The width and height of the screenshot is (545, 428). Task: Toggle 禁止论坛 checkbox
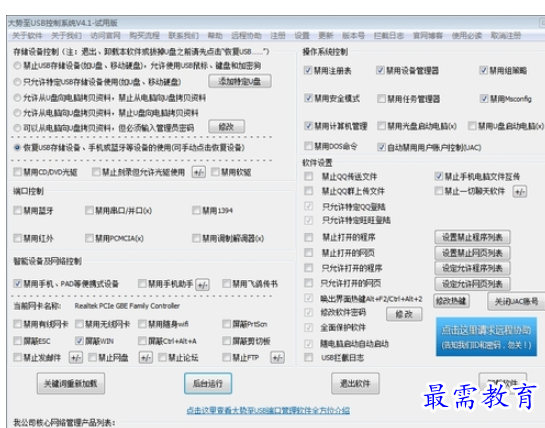click(x=162, y=357)
